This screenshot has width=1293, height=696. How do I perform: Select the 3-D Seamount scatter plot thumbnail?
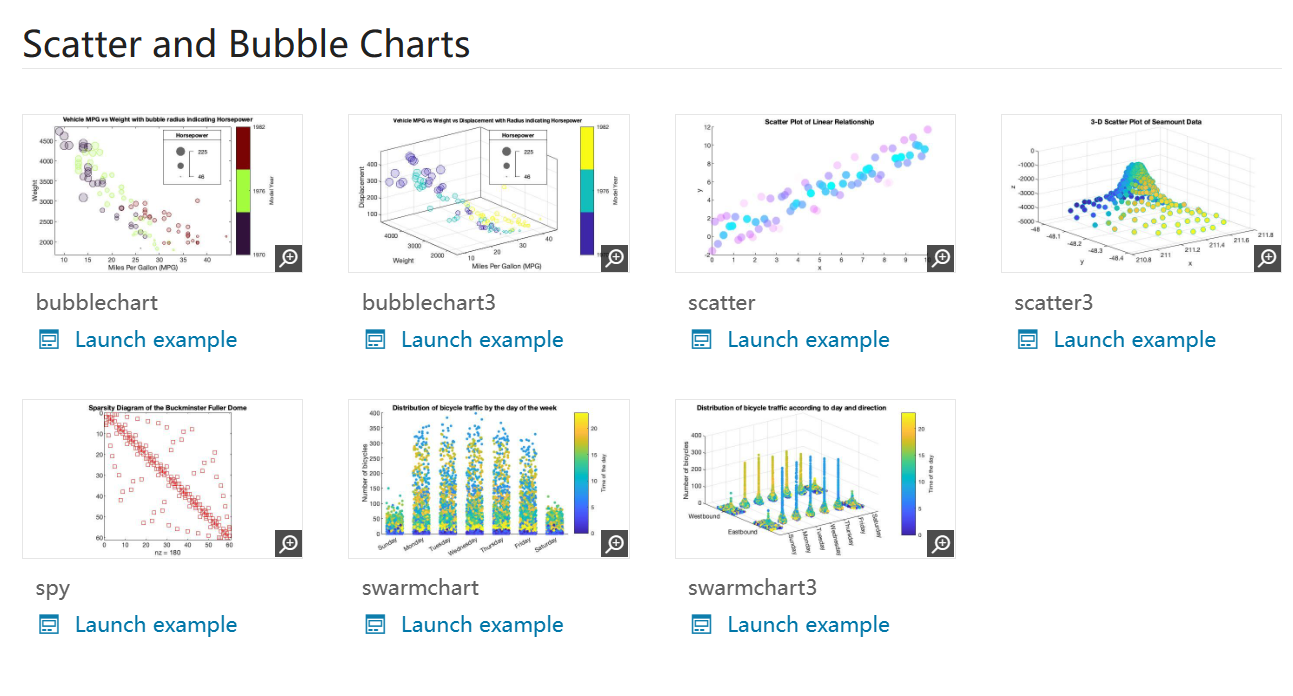click(x=1130, y=192)
